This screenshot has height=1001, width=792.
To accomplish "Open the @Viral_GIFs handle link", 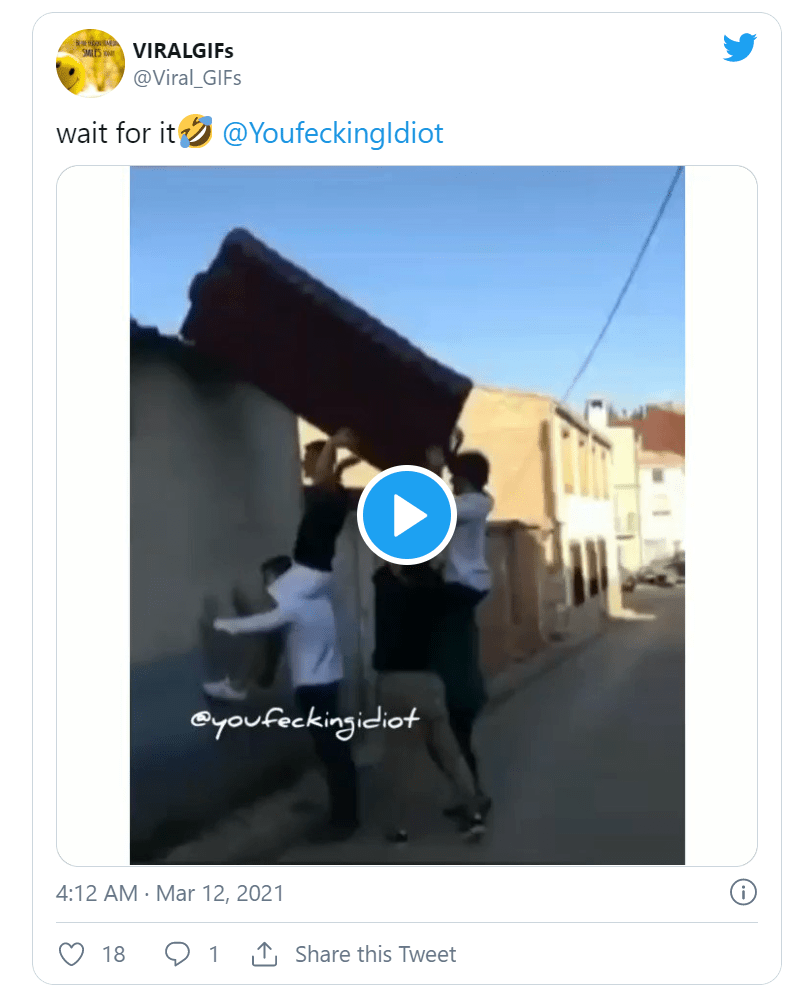I will (187, 77).
